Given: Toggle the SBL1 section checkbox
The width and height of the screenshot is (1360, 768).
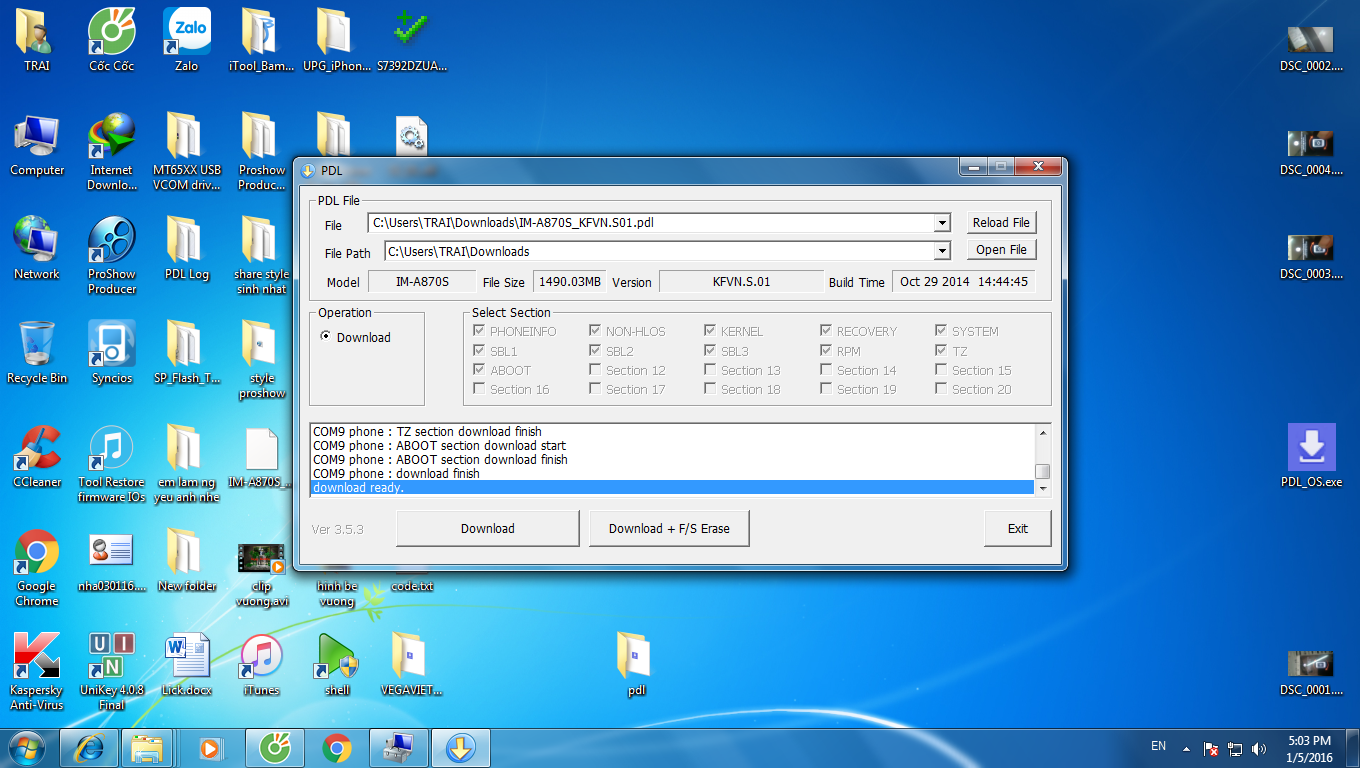Looking at the screenshot, I should 481,351.
